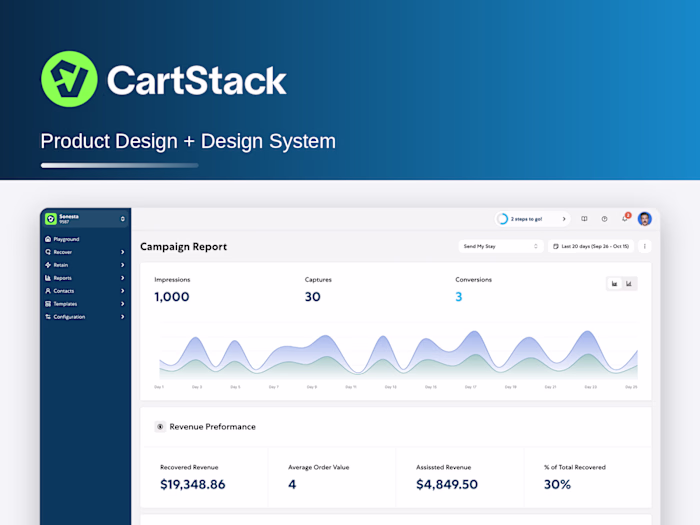This screenshot has width=700, height=525.
Task: Click the 2 steps to go button
Action: point(533,219)
